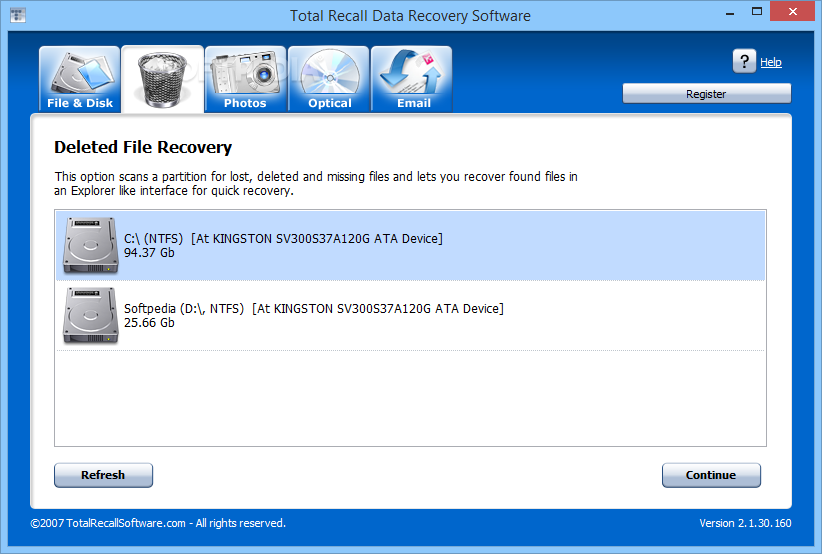Switch to the Photos recovery tab
Viewport: 822px width, 554px height.
pos(245,79)
